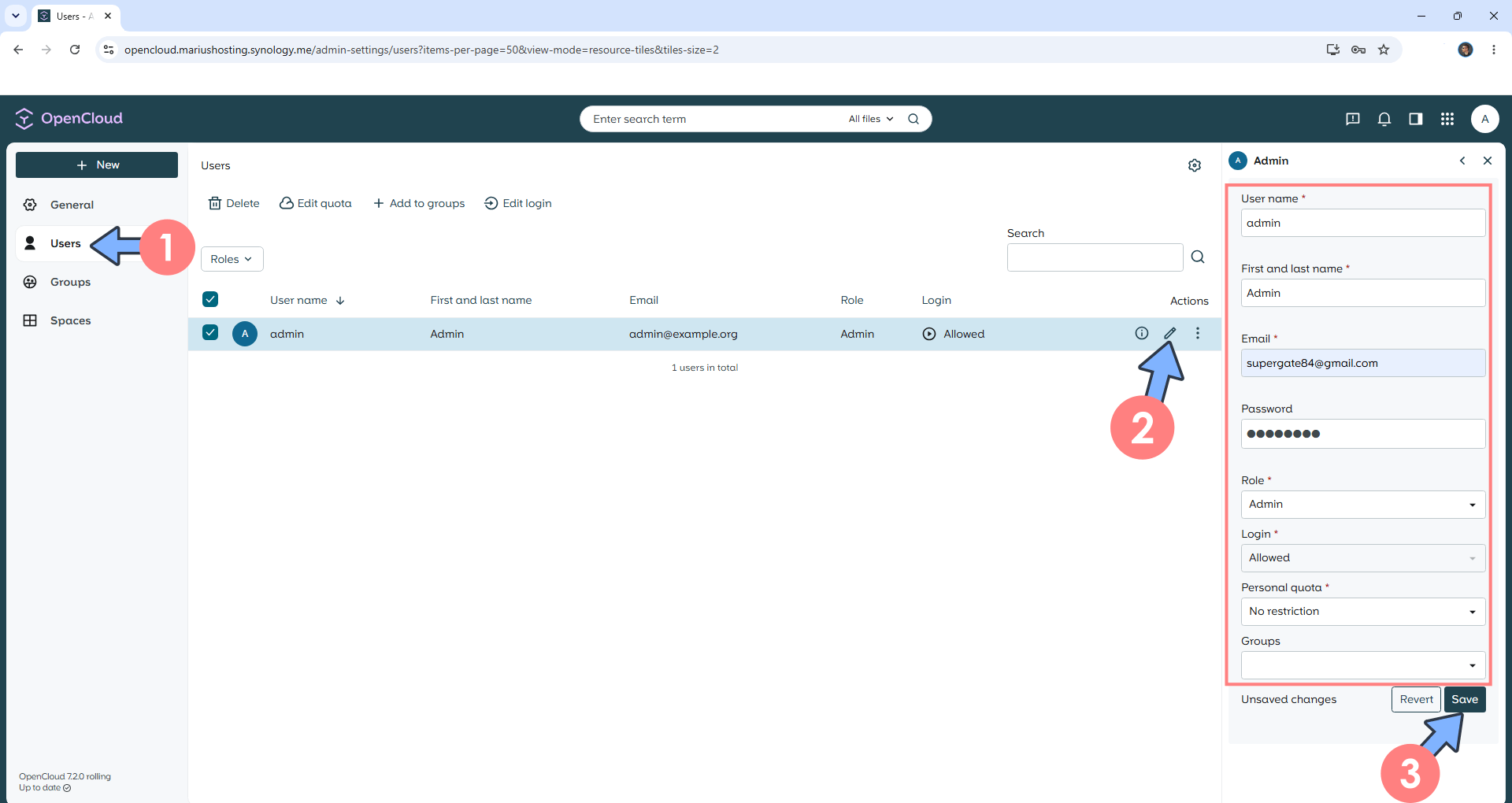Go back in browser history
The image size is (1512, 803).
click(x=18, y=50)
